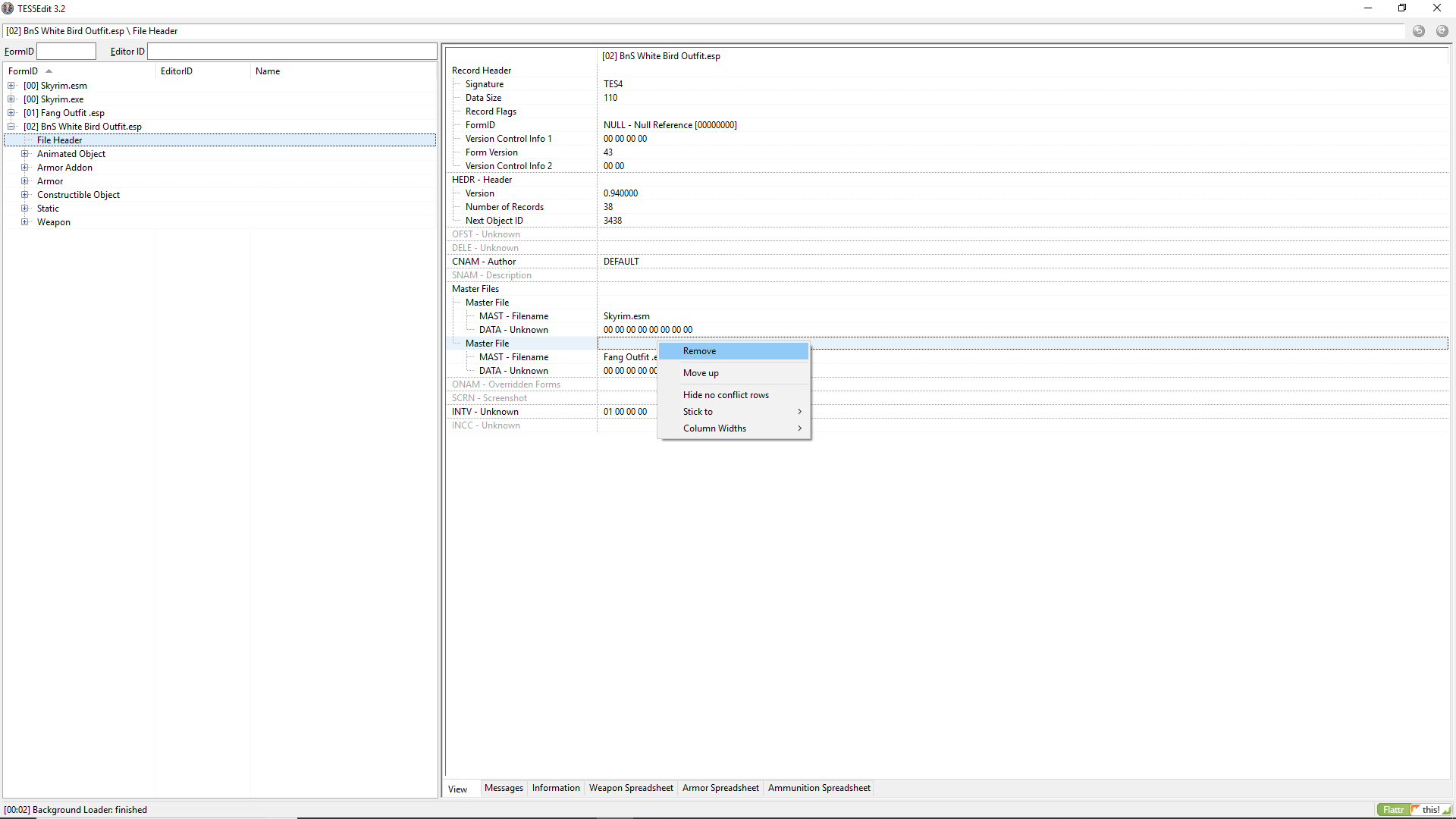Choose Move up from the context menu
This screenshot has height=819, width=1456.
733,373
